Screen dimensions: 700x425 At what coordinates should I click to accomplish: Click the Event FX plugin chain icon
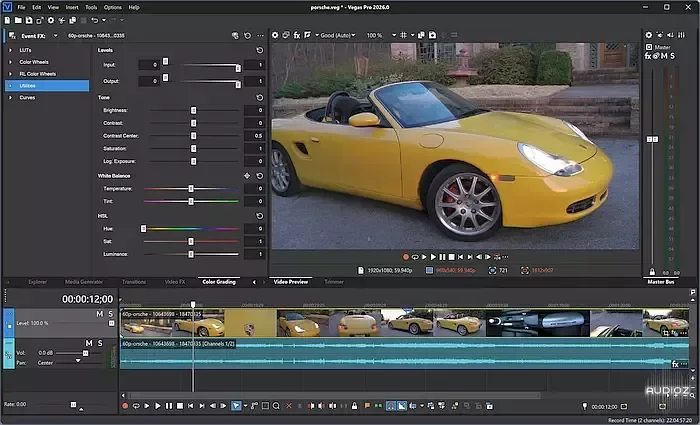(12, 36)
